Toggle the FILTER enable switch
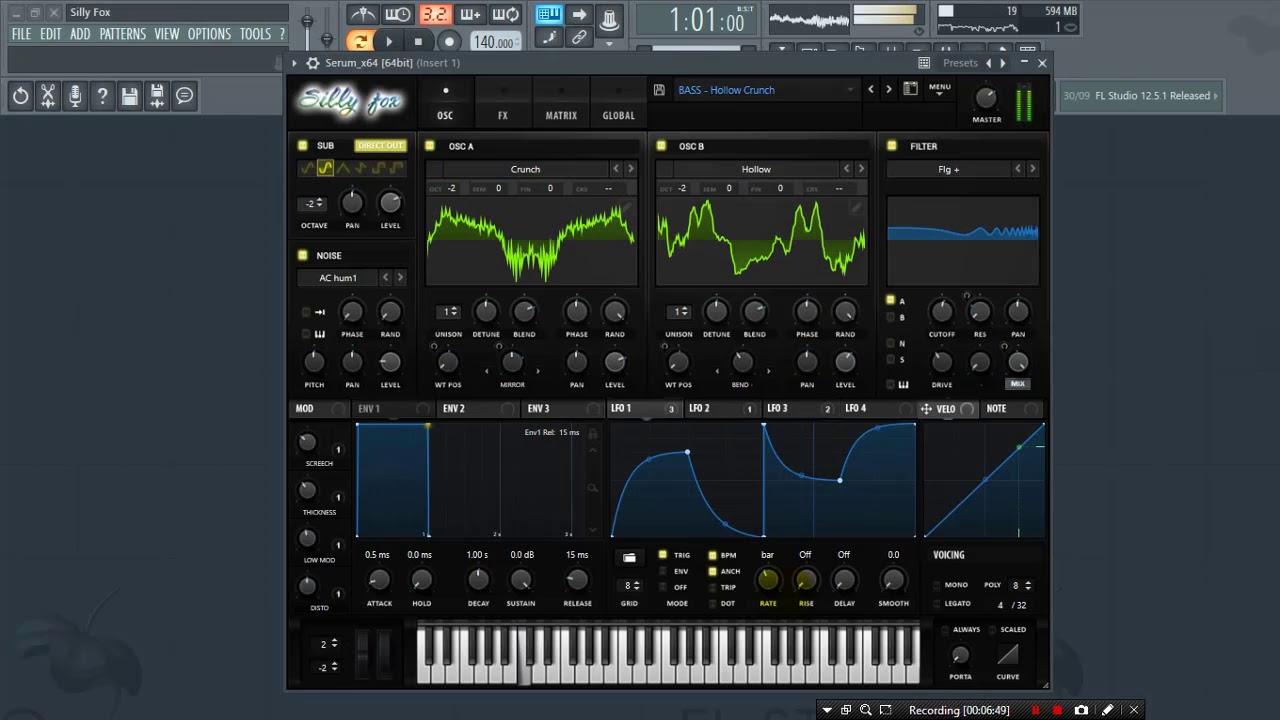The height and width of the screenshot is (720, 1280). click(891, 146)
